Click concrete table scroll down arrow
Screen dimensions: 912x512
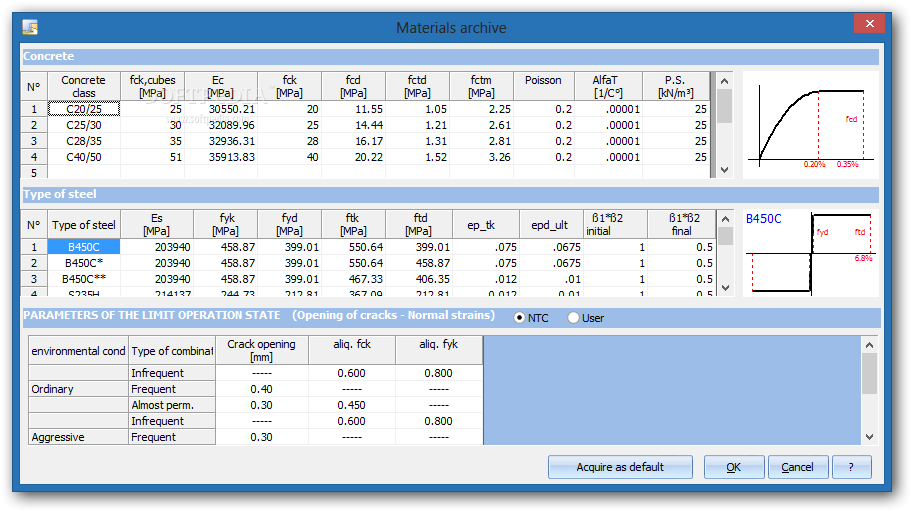click(x=724, y=170)
